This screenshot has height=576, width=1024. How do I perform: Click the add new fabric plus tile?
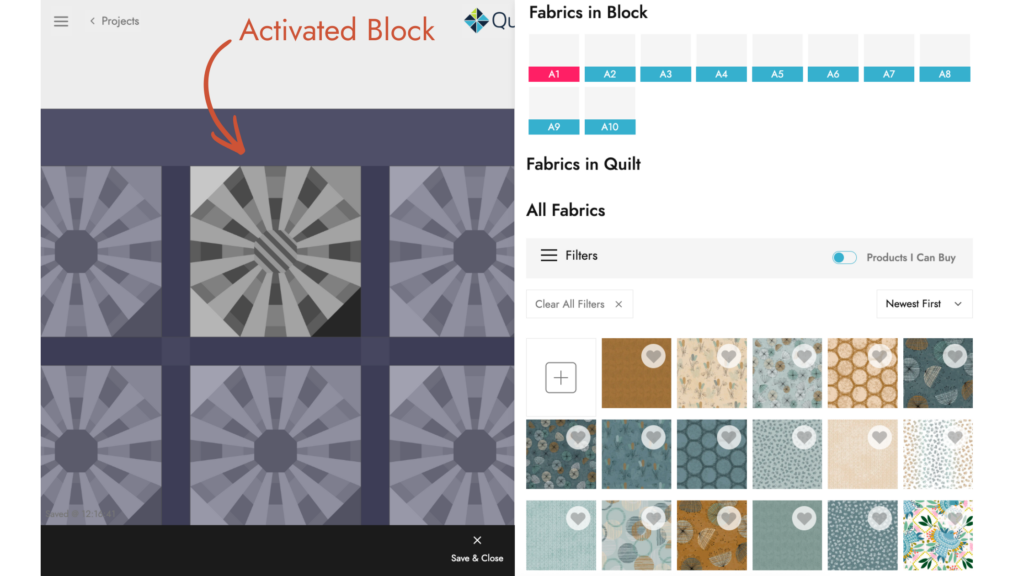(x=561, y=377)
